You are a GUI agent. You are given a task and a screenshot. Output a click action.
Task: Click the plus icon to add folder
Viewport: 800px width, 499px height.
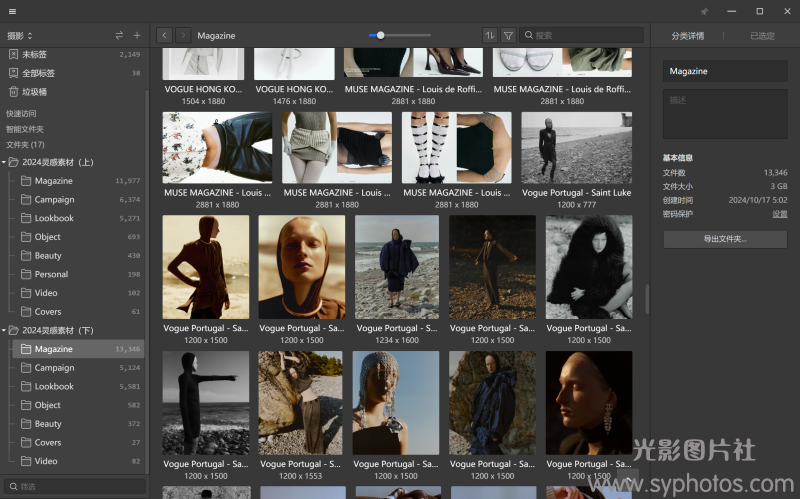tap(137, 35)
